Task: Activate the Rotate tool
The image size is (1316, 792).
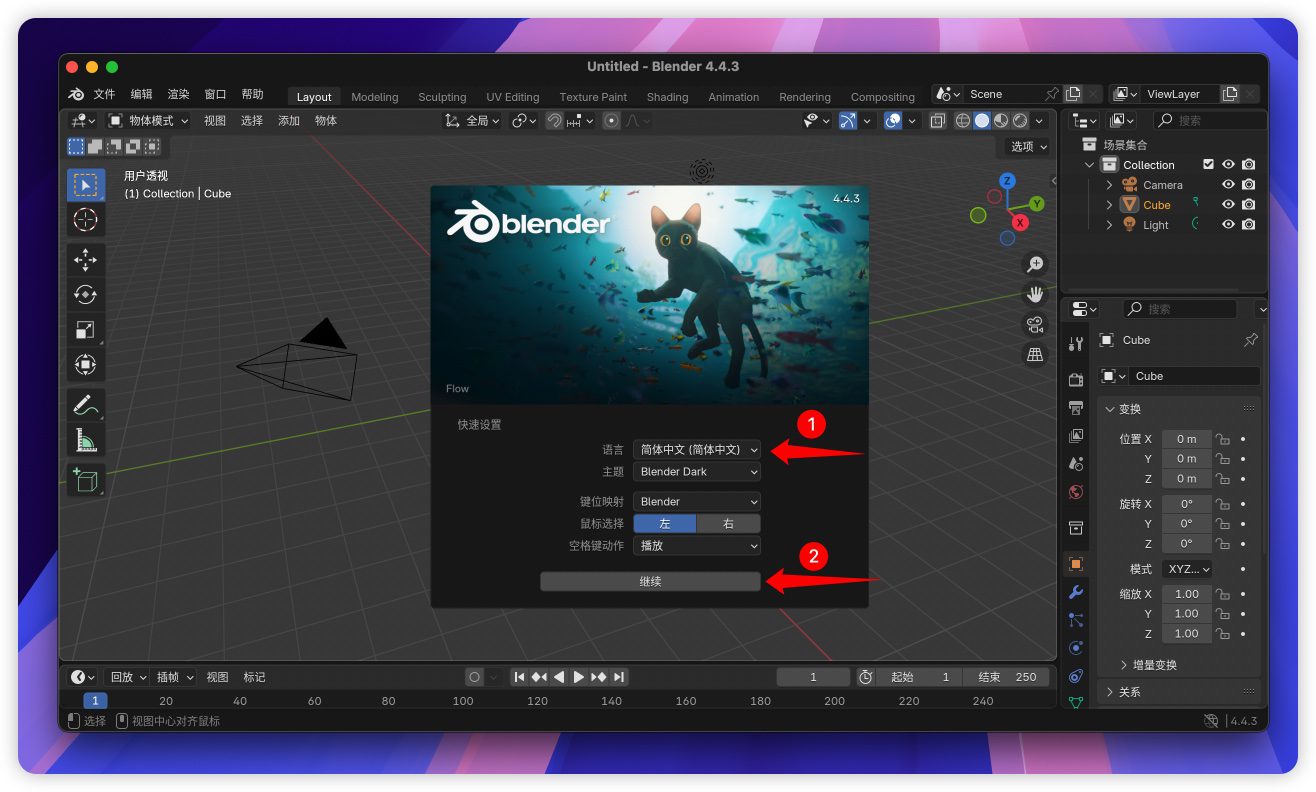Action: pos(85,295)
